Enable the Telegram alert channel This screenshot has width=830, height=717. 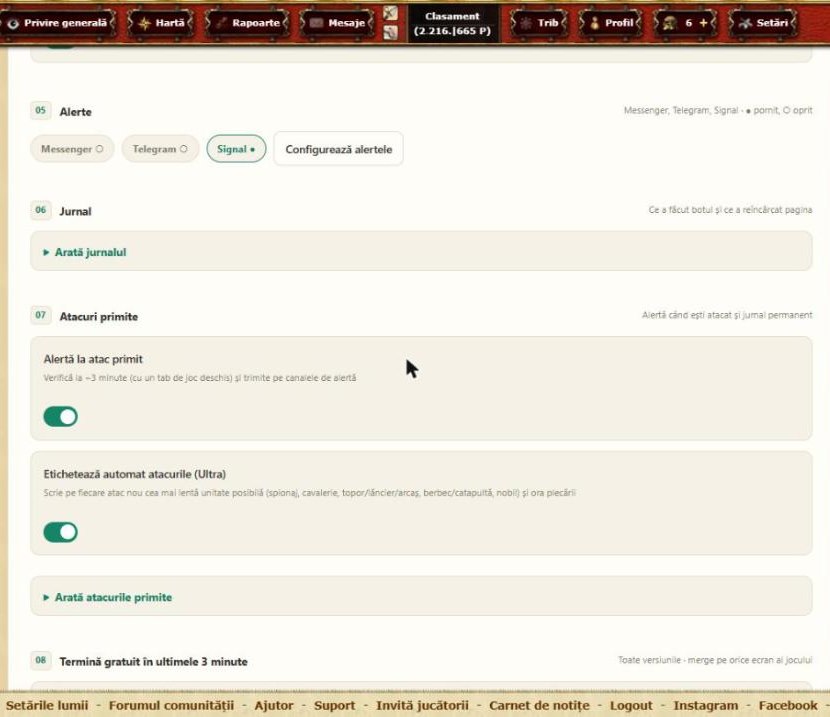click(160, 149)
